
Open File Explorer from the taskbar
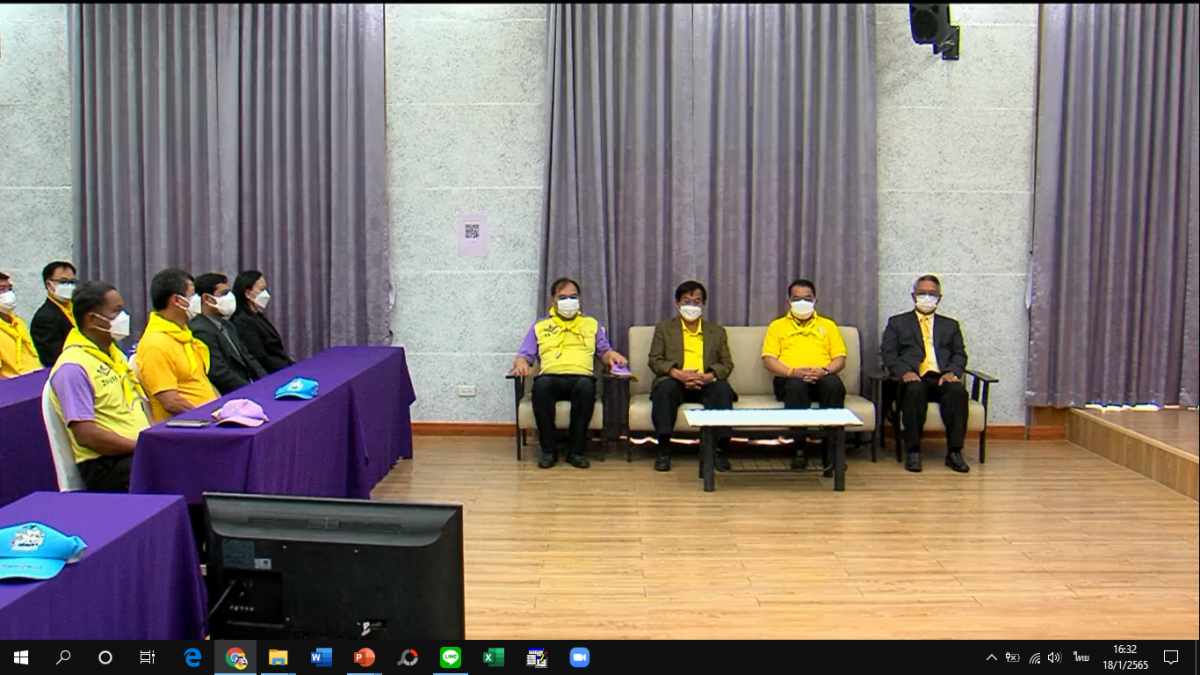pos(278,657)
